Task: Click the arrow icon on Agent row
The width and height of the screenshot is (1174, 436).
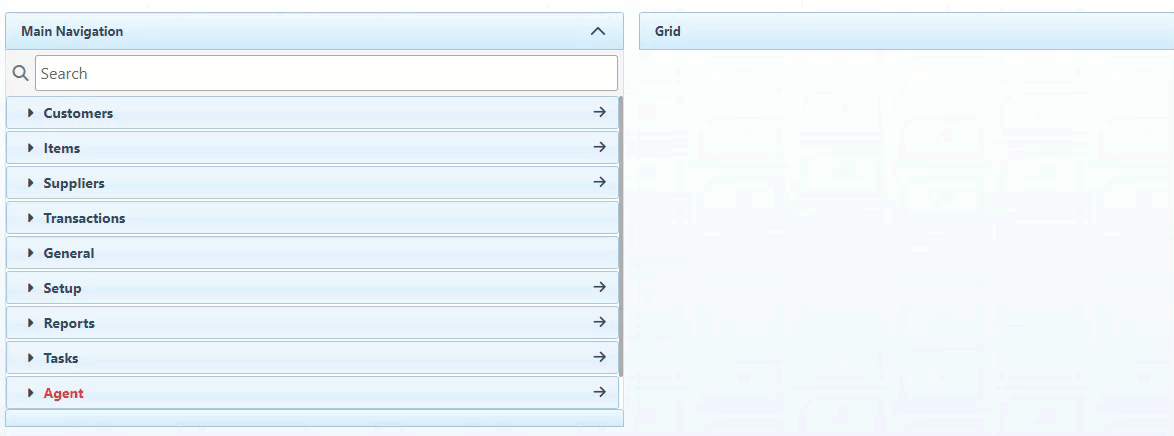Action: pos(599,393)
